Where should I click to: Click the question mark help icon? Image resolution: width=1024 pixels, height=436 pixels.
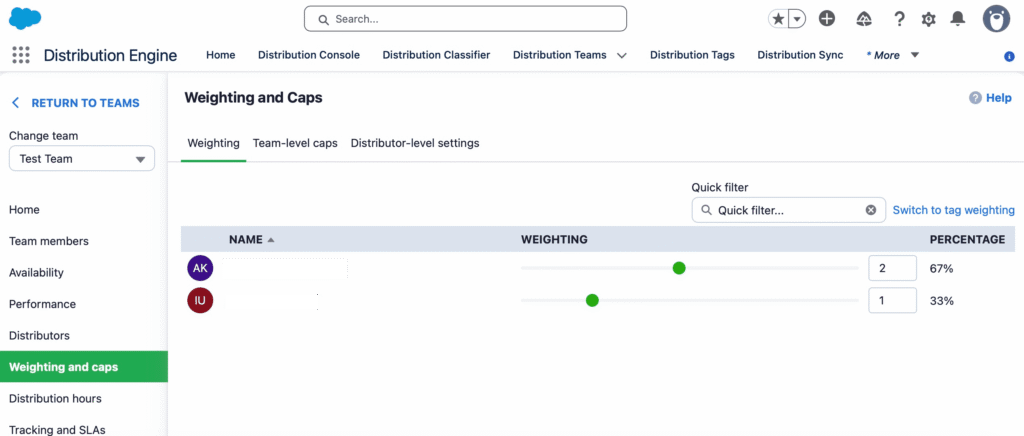point(899,20)
